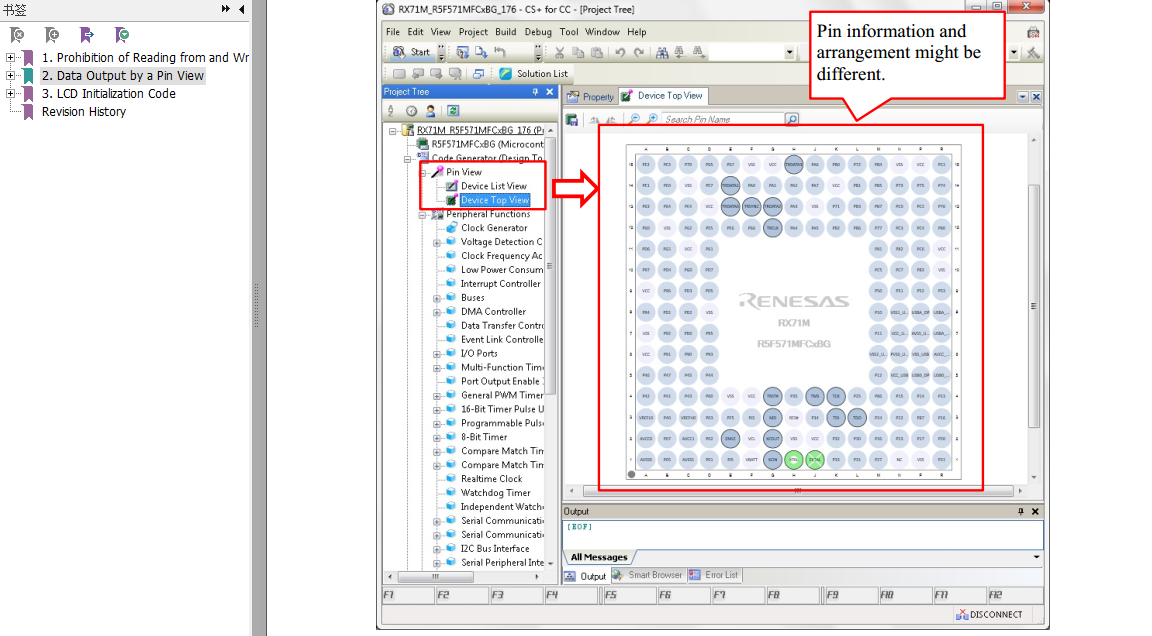This screenshot has width=1152, height=636.
Task: Click the add bookmark icon in bookmarks panel
Action: [51, 35]
